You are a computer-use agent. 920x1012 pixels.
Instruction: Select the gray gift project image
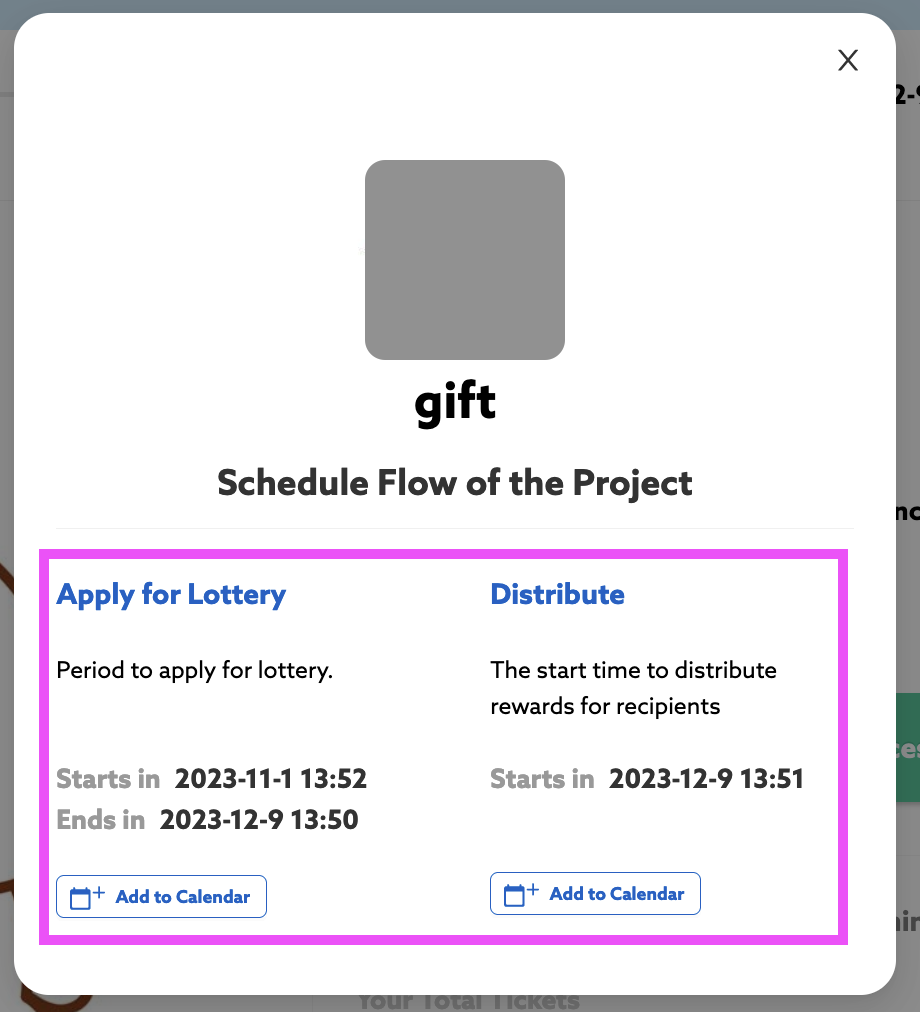pyautogui.click(x=465, y=259)
